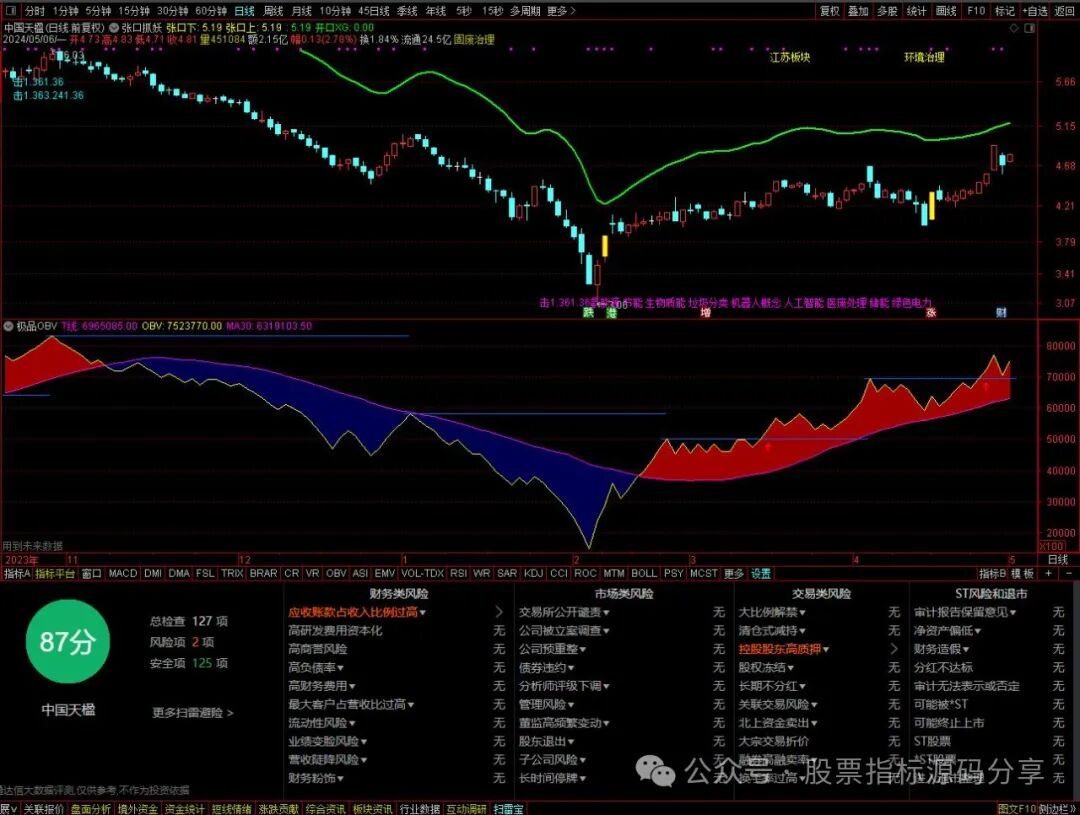Click the minus zoom-out button by 模板

(x=1068, y=573)
